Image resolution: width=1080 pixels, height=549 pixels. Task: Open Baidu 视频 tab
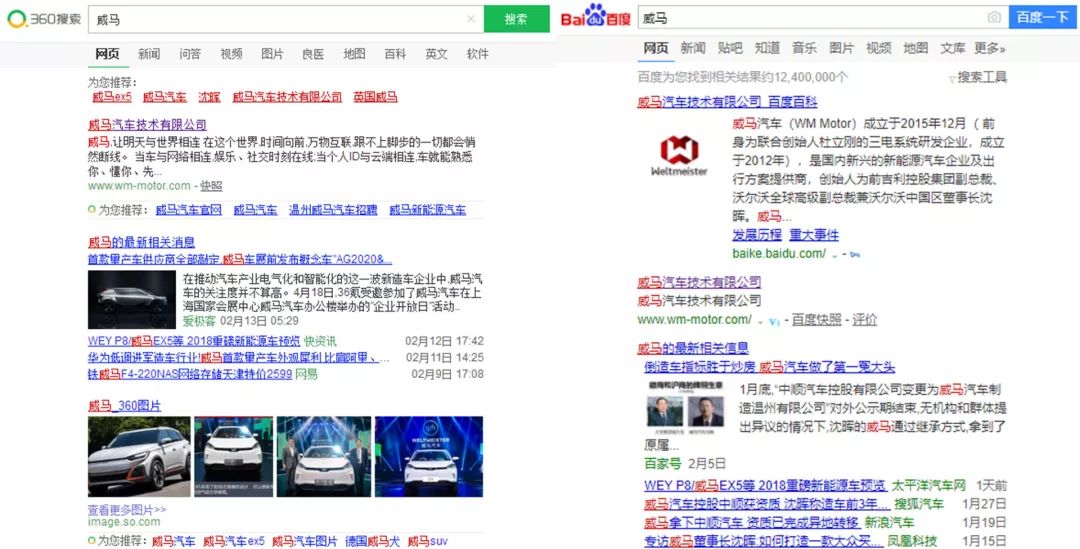tap(879, 48)
